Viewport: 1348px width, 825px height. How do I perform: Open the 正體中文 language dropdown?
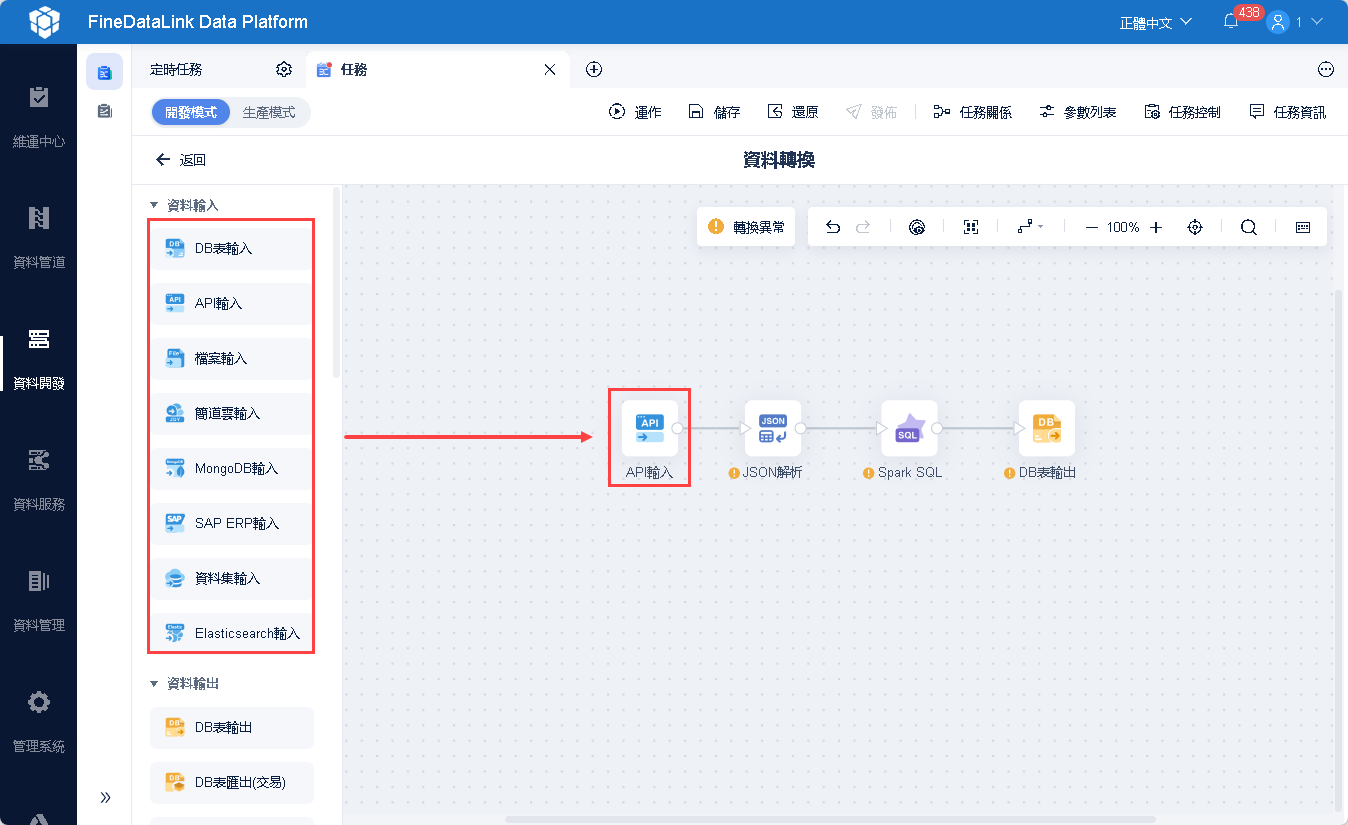tap(1156, 22)
